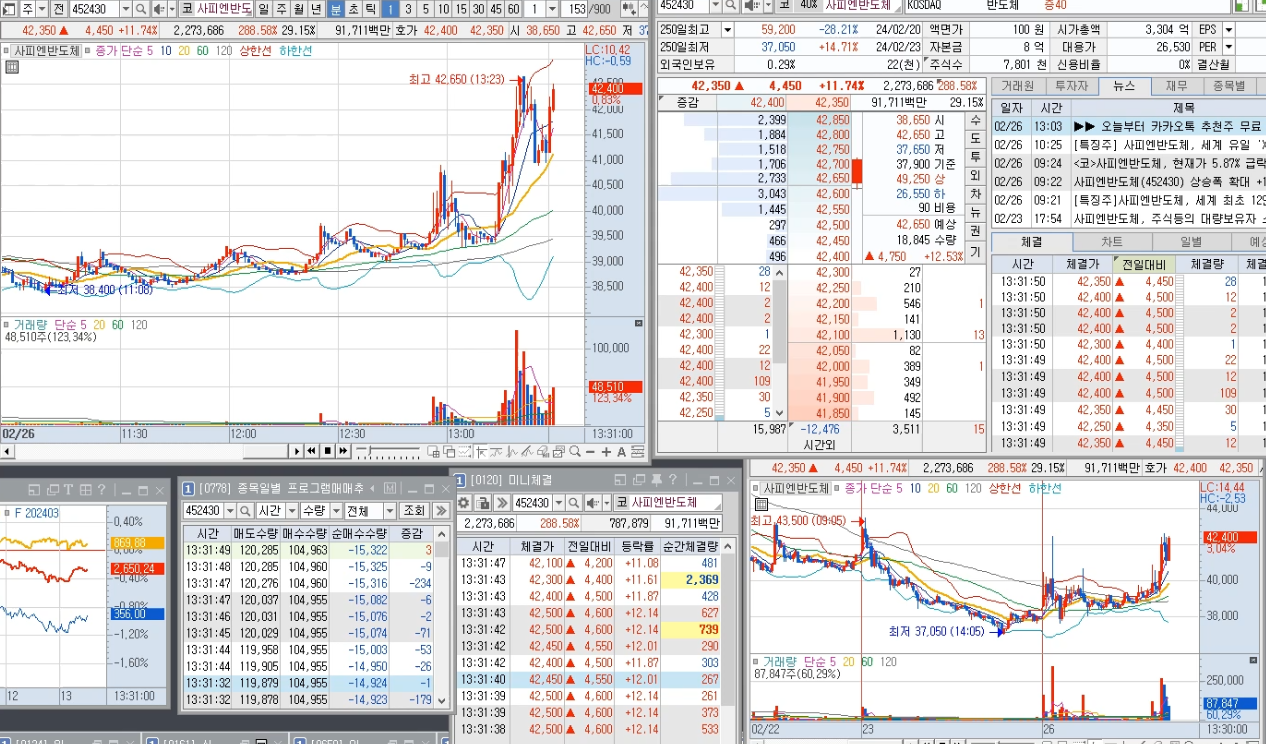The image size is (1266, 744).
Task: Click the 조회 button in the program trading window
Action: [x=413, y=510]
